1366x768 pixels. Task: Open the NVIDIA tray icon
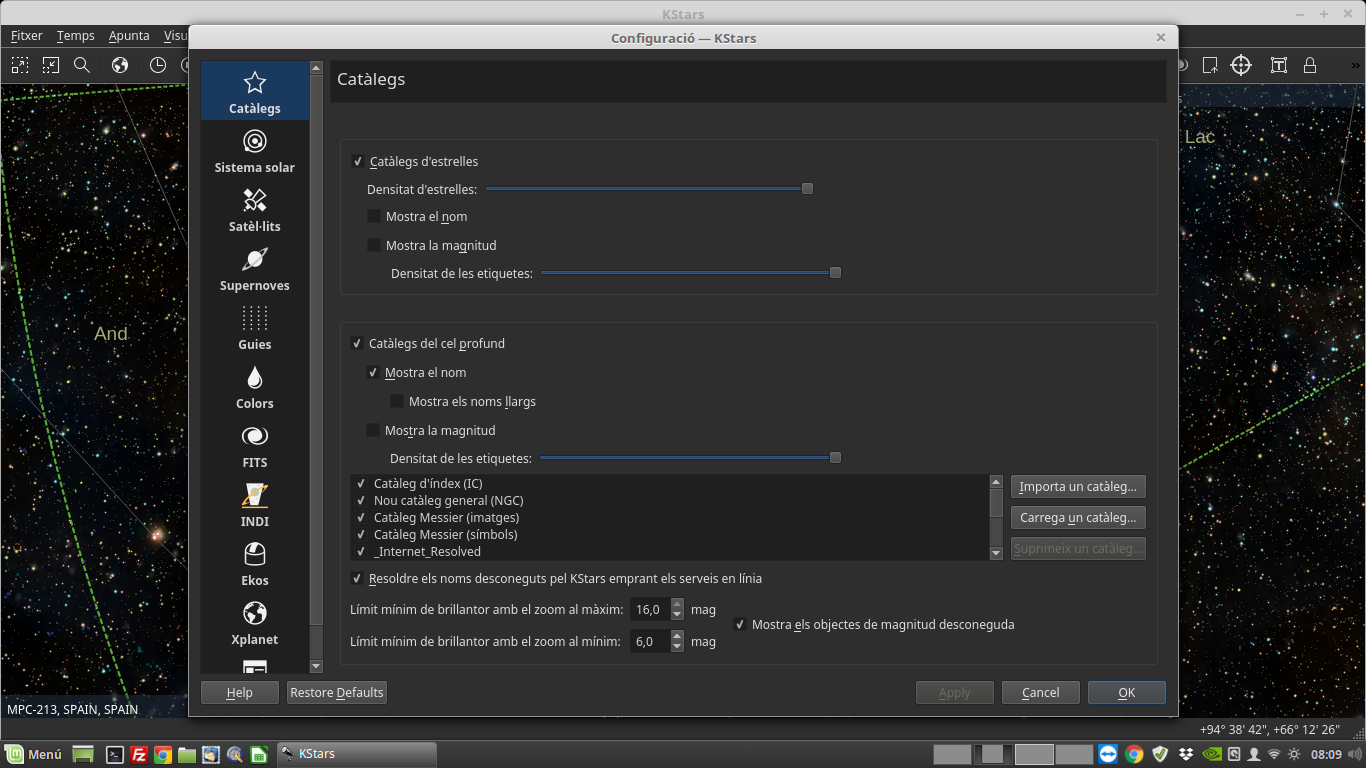1211,754
